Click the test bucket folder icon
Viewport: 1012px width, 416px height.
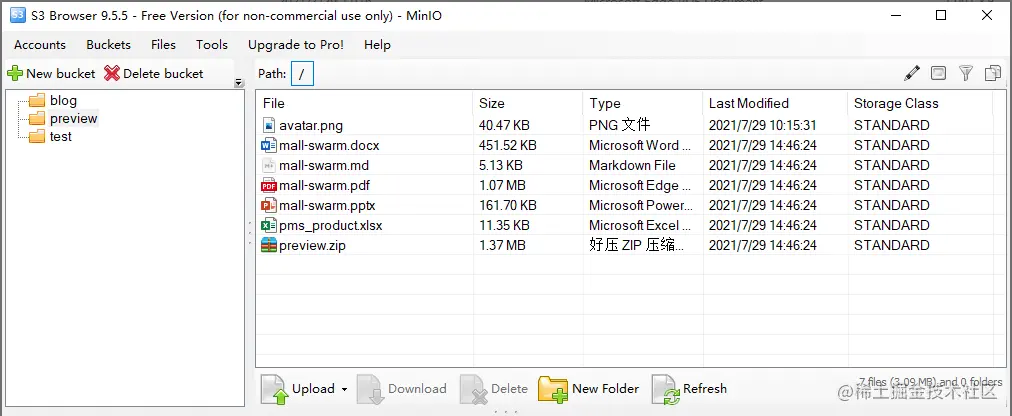[x=37, y=137]
